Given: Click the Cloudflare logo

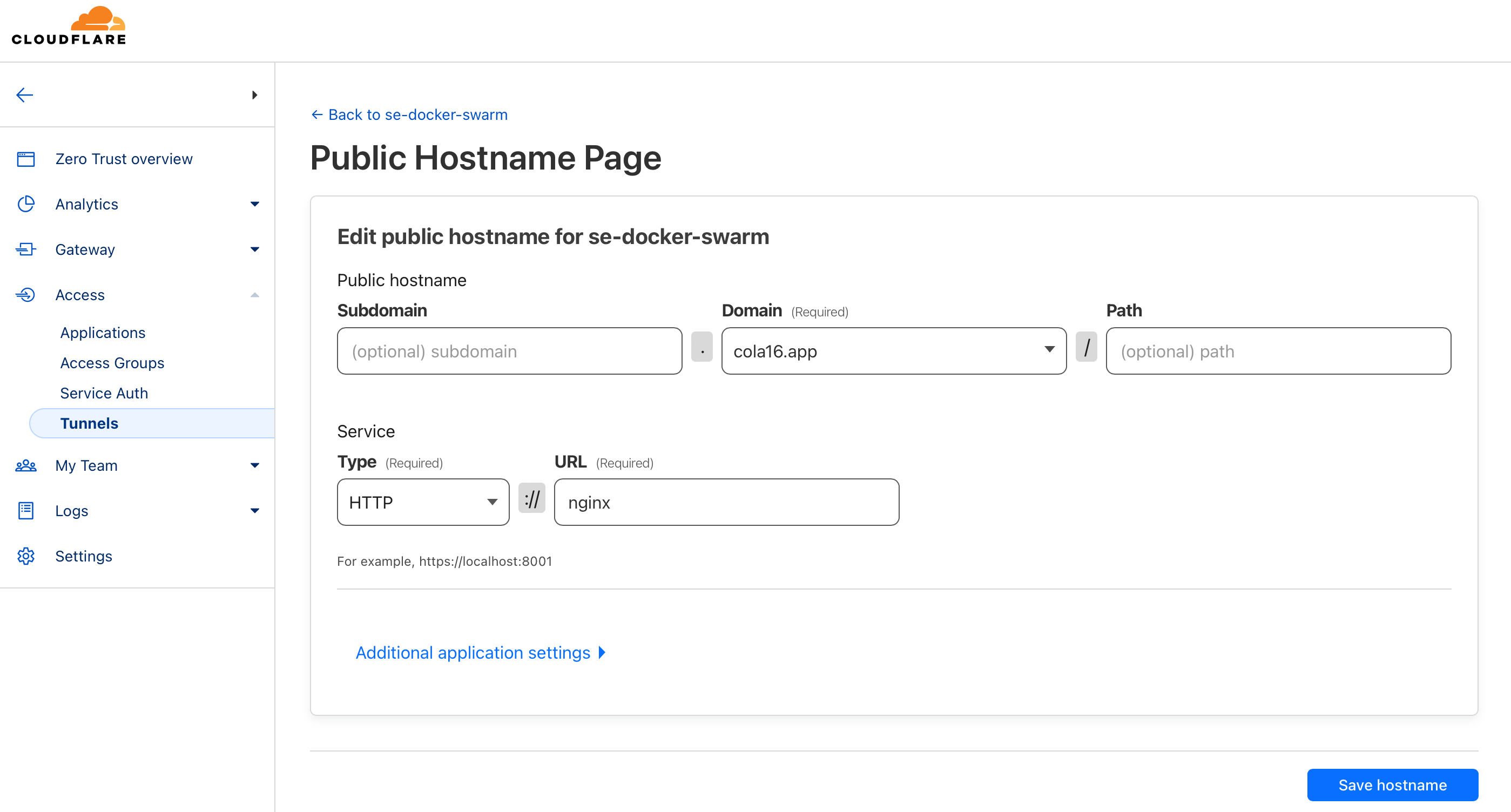Looking at the screenshot, I should tap(69, 26).
